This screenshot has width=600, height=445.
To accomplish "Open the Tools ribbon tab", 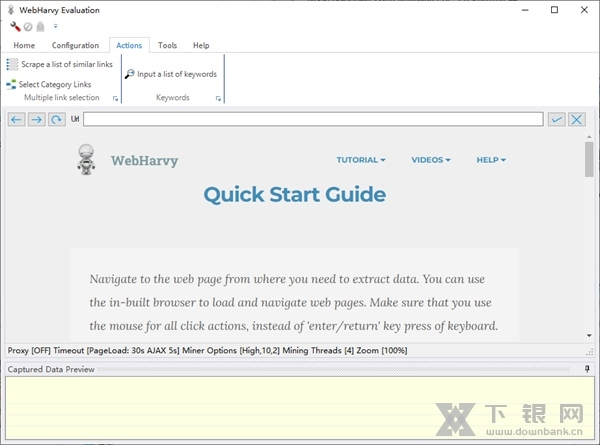I will click(x=167, y=45).
